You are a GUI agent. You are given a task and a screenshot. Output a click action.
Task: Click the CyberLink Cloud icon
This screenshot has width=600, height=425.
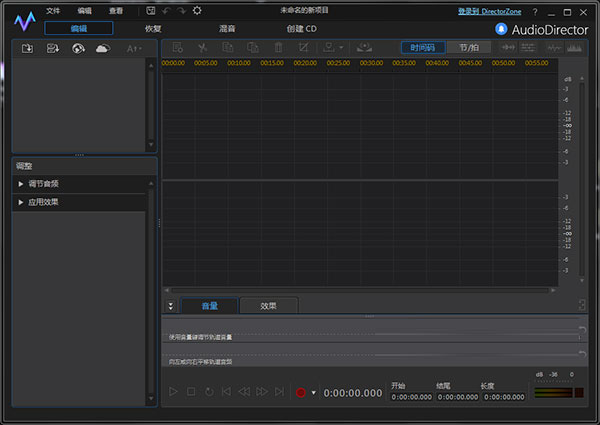click(103, 49)
